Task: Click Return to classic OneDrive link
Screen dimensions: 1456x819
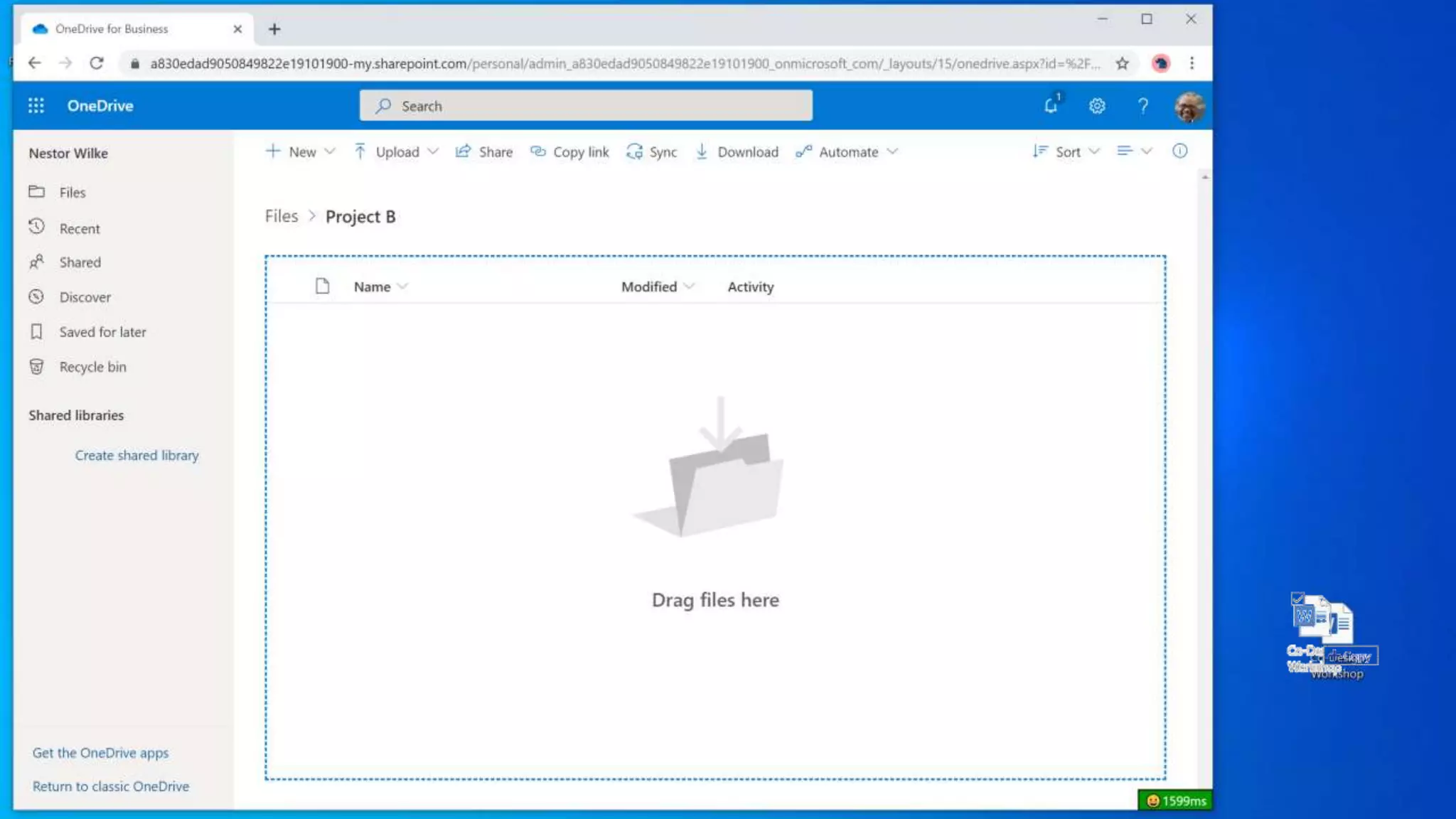Action: (111, 786)
